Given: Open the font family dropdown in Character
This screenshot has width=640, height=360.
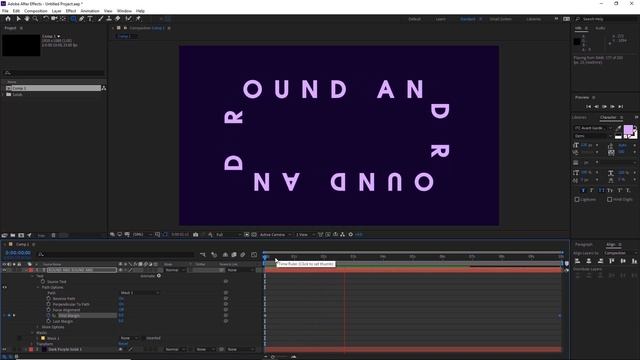Looking at the screenshot, I should click(x=593, y=128).
